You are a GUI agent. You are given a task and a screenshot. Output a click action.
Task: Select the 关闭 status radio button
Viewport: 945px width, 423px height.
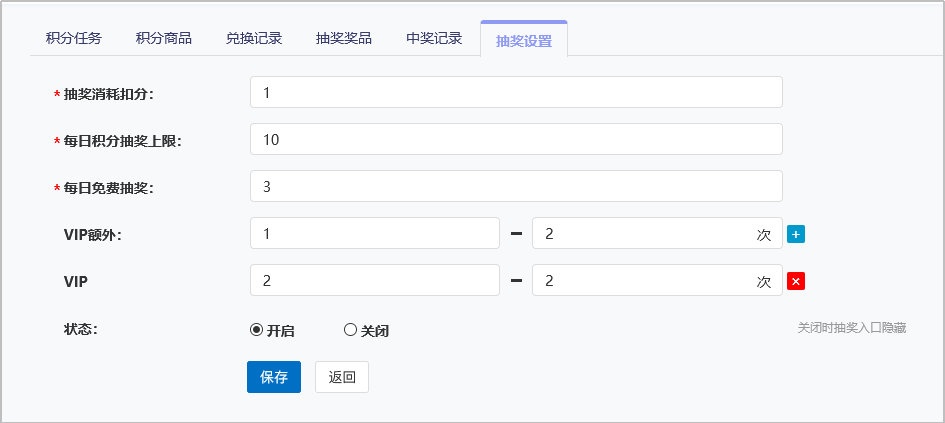click(350, 330)
